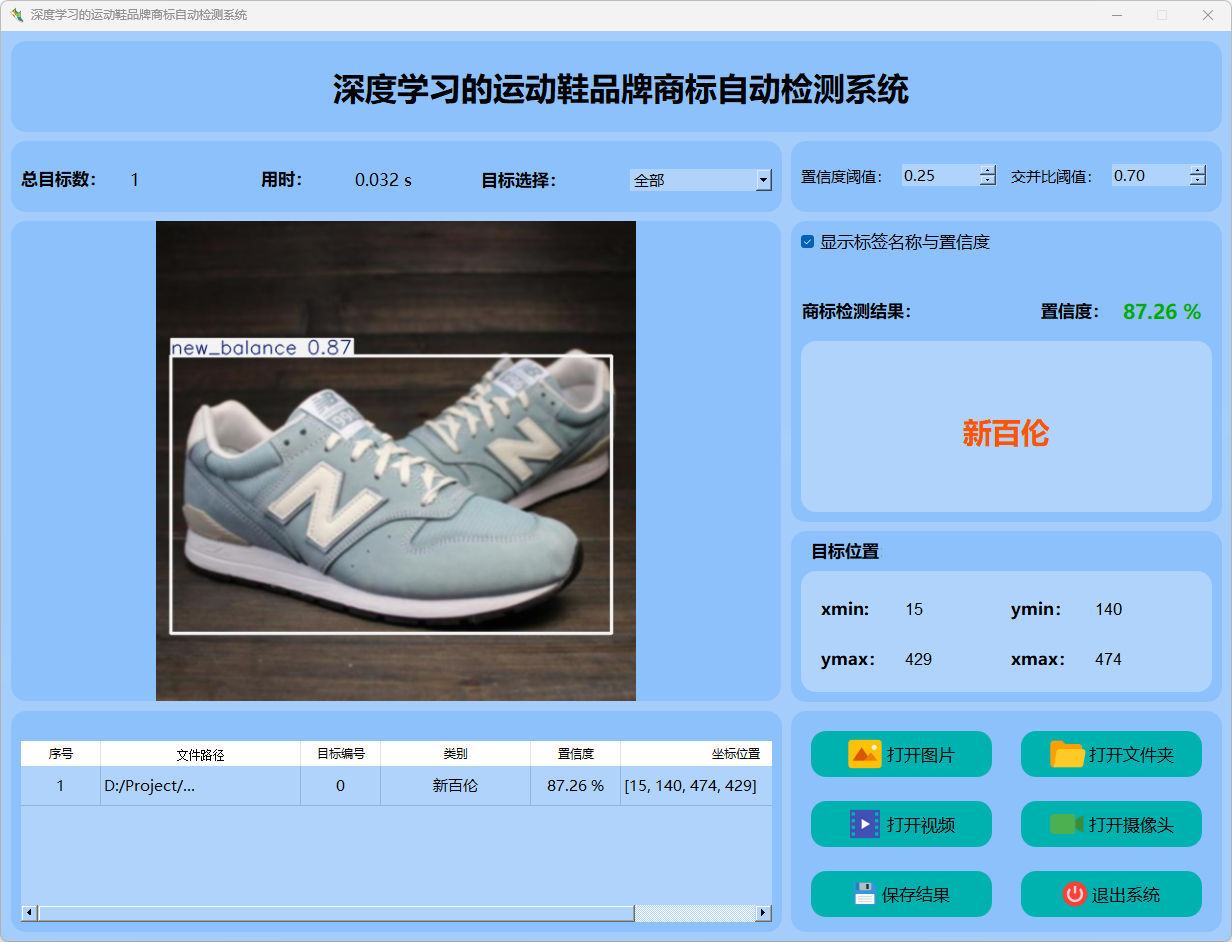Click the IoU threshold field showing 0.70
1232x942 pixels.
point(1148,176)
